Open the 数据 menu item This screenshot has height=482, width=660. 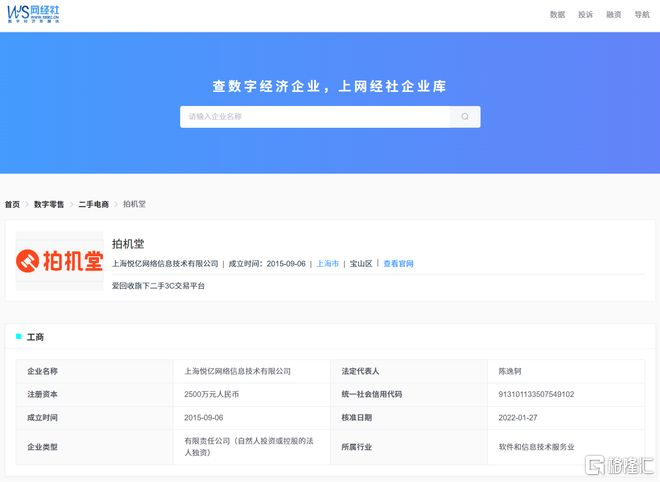[557, 15]
